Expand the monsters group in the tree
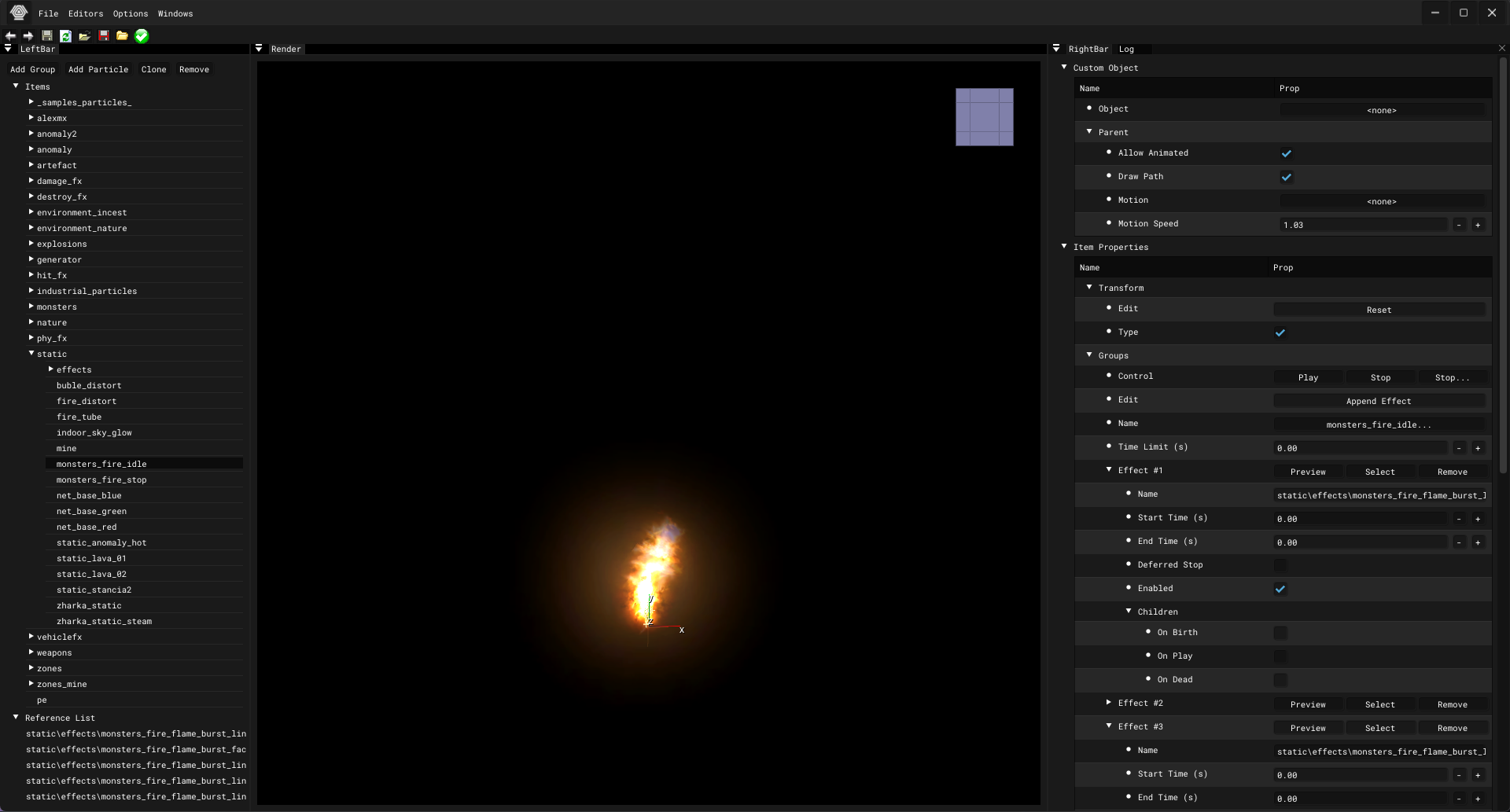Screen dimensions: 1510x812 coord(31,307)
